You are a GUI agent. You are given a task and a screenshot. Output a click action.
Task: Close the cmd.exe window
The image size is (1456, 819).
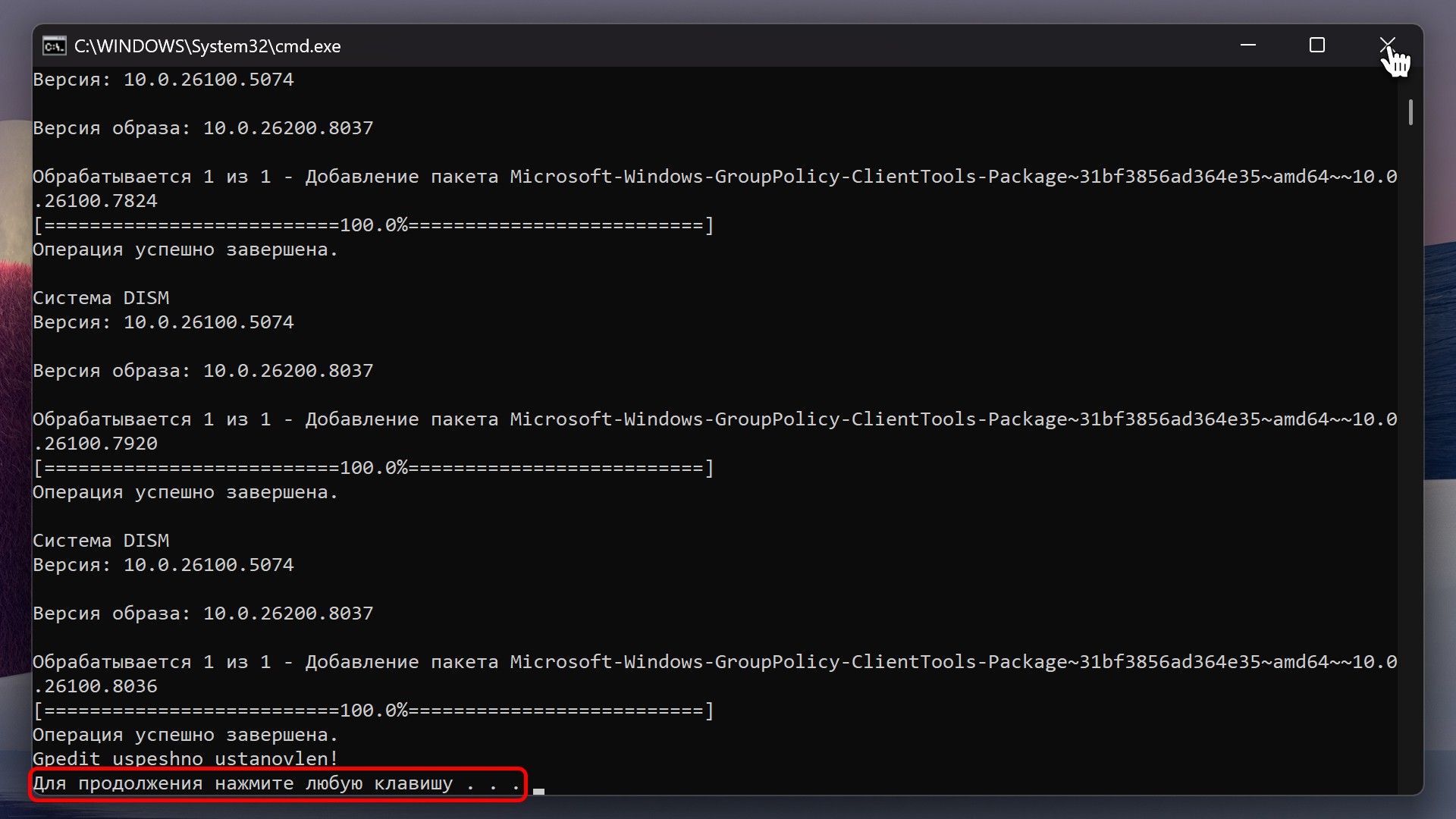tap(1386, 45)
